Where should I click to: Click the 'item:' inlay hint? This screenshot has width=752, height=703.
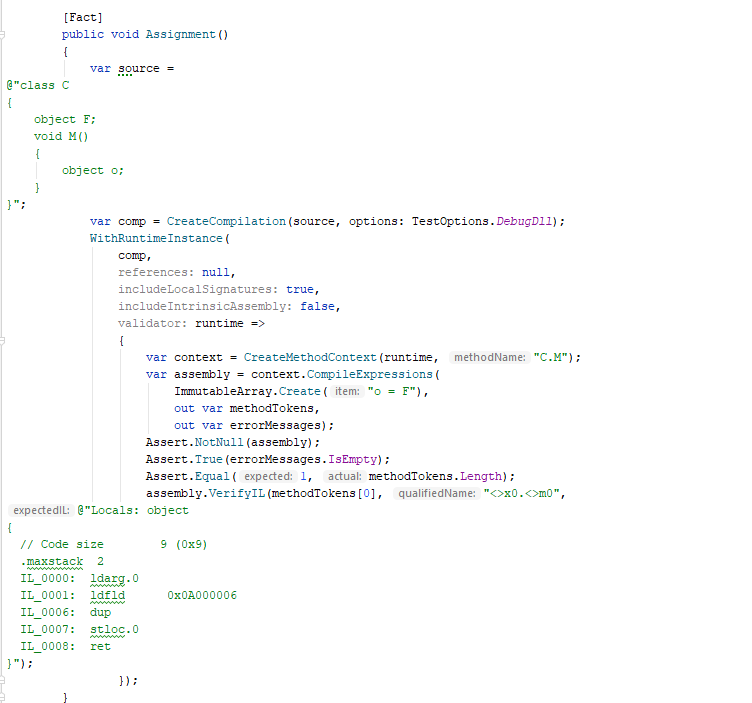click(x=347, y=392)
